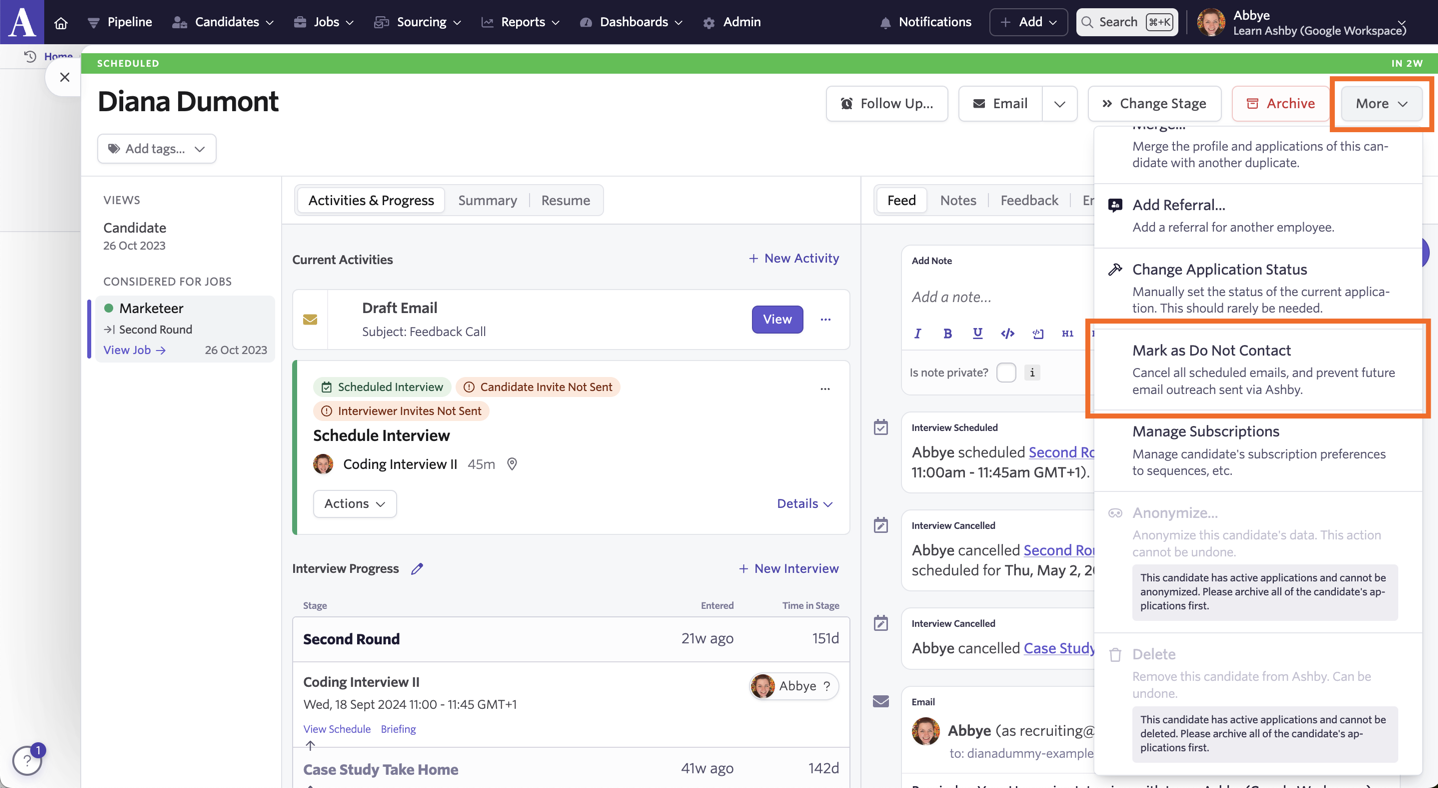Click the note privacy info icon

click(x=1032, y=372)
